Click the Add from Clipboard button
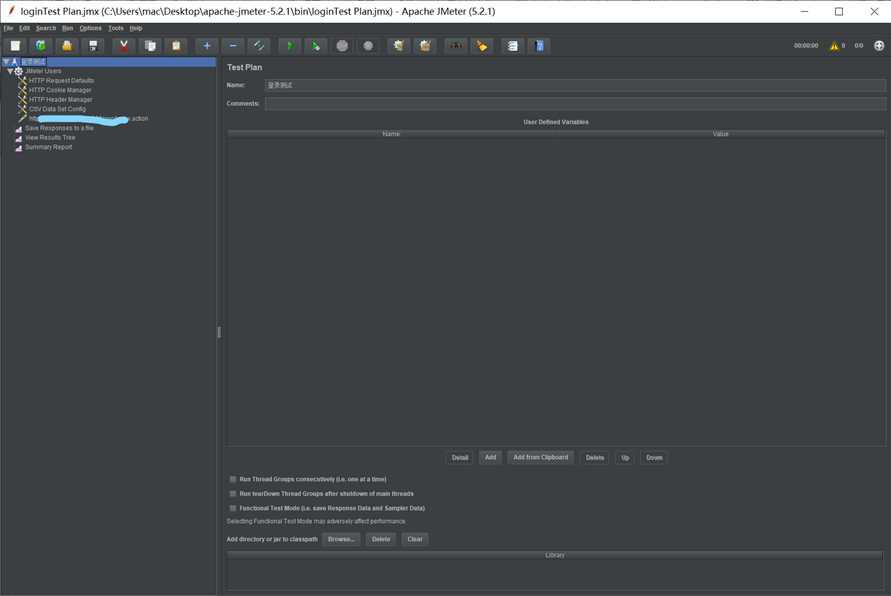Viewport: 891px width, 596px height. (540, 457)
